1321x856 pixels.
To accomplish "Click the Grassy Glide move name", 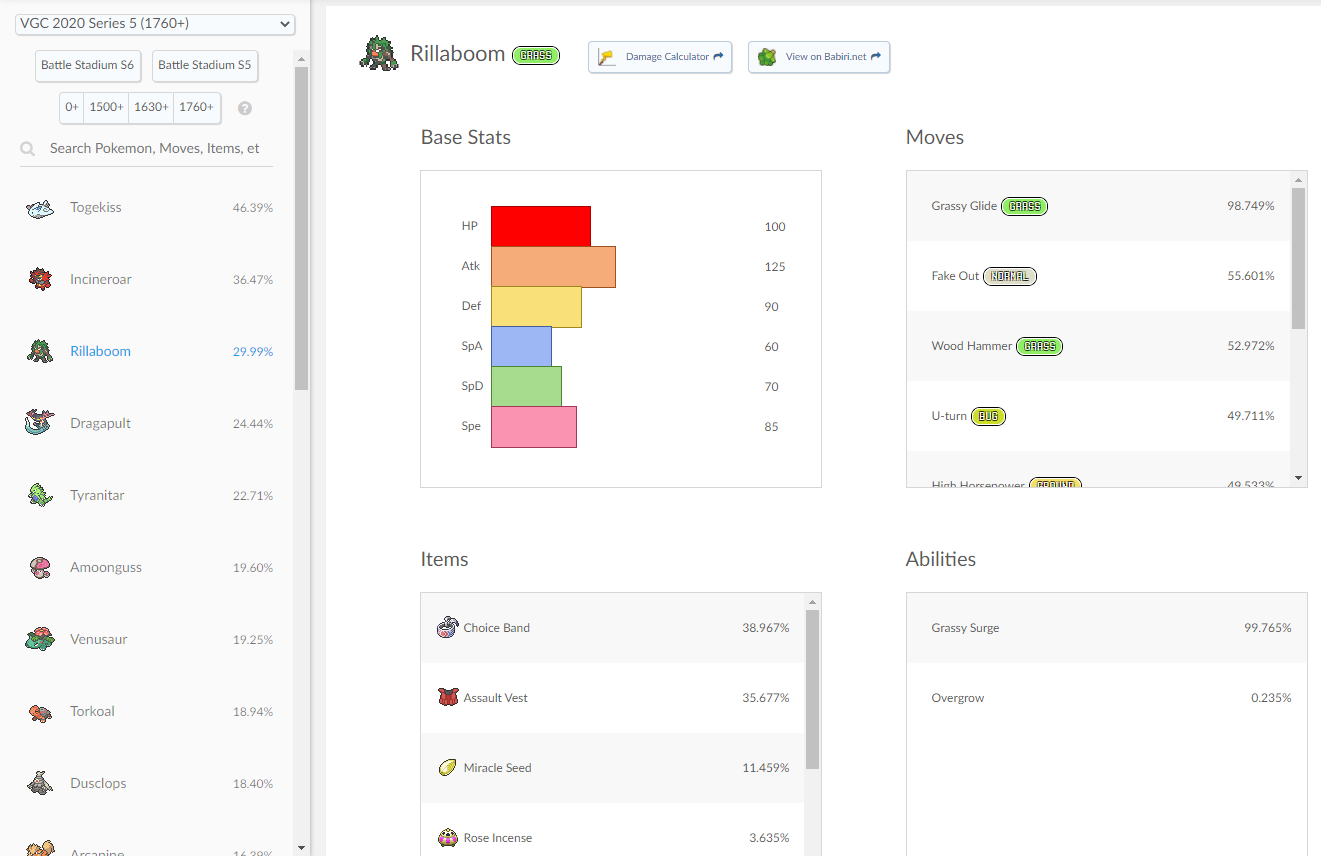I will [x=964, y=206].
